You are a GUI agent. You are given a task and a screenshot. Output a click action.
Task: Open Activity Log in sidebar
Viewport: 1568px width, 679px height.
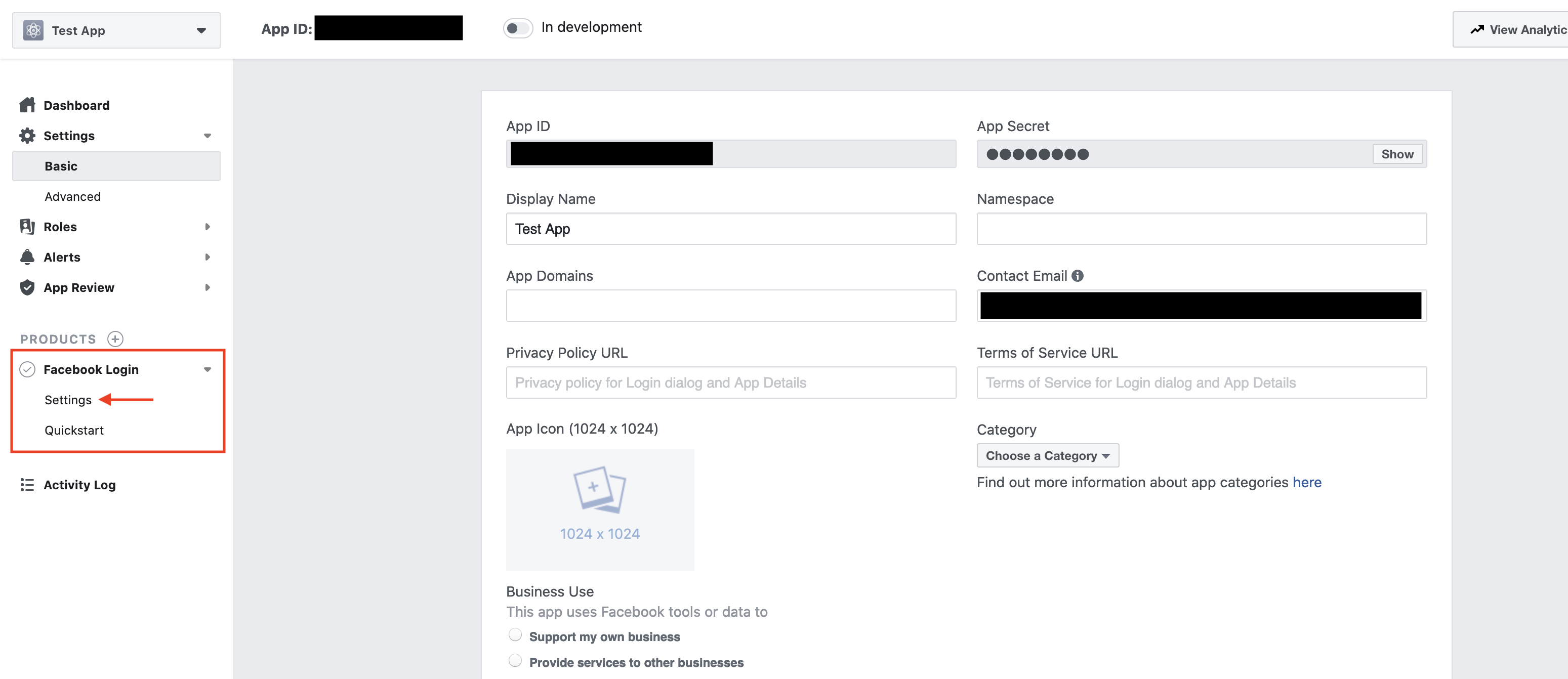pos(80,485)
